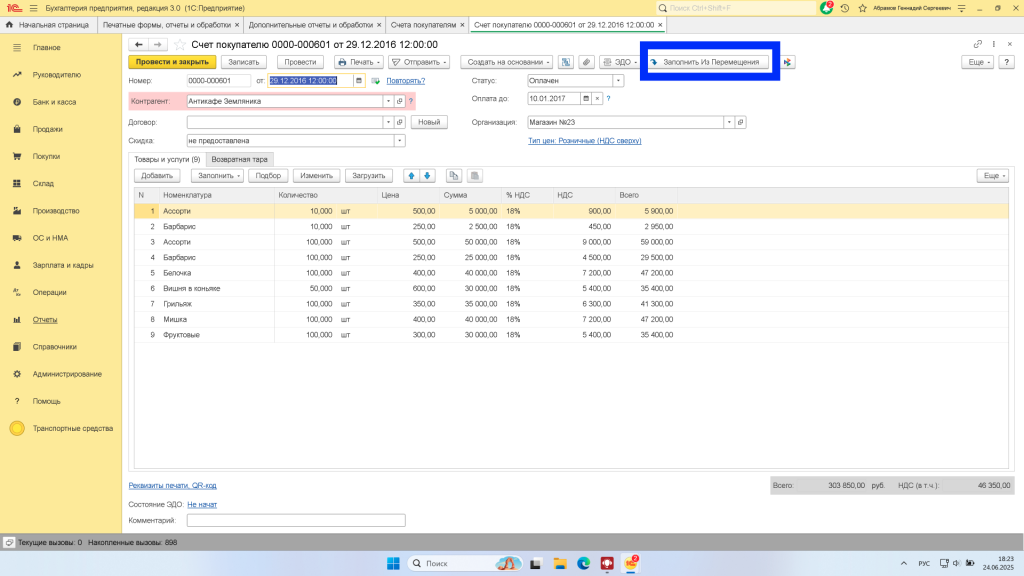Open File Explorer in taskbar
The width and height of the screenshot is (1024, 576).
[x=560, y=563]
